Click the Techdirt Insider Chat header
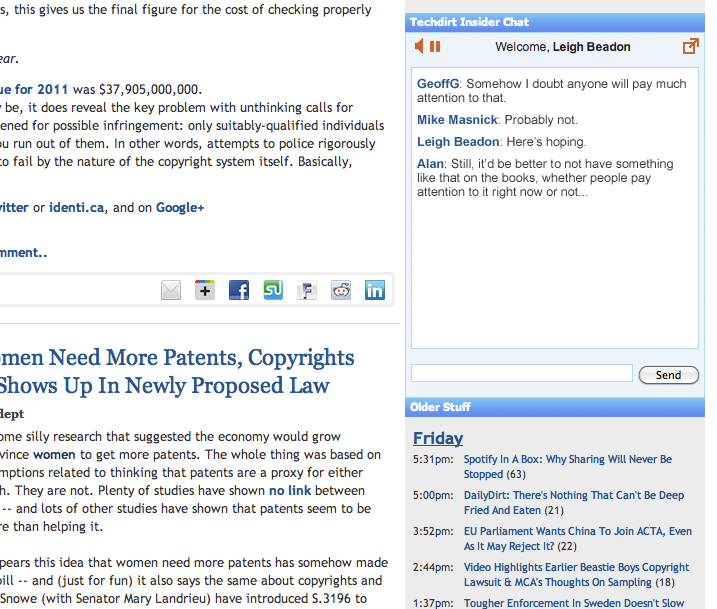 555,22
